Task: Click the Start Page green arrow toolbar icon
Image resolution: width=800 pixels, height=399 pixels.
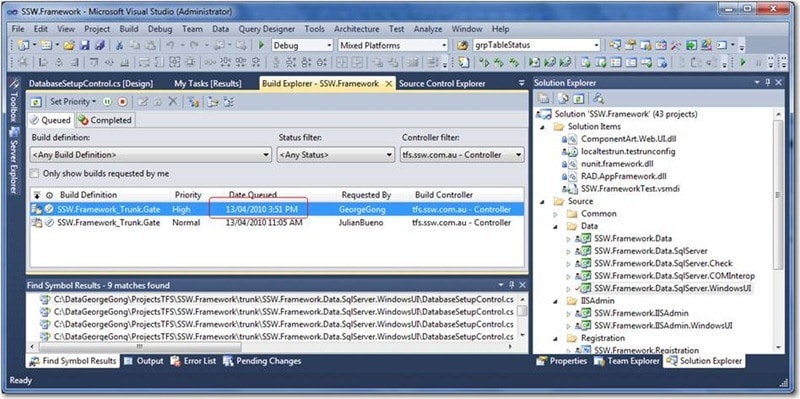Action: pos(691,45)
